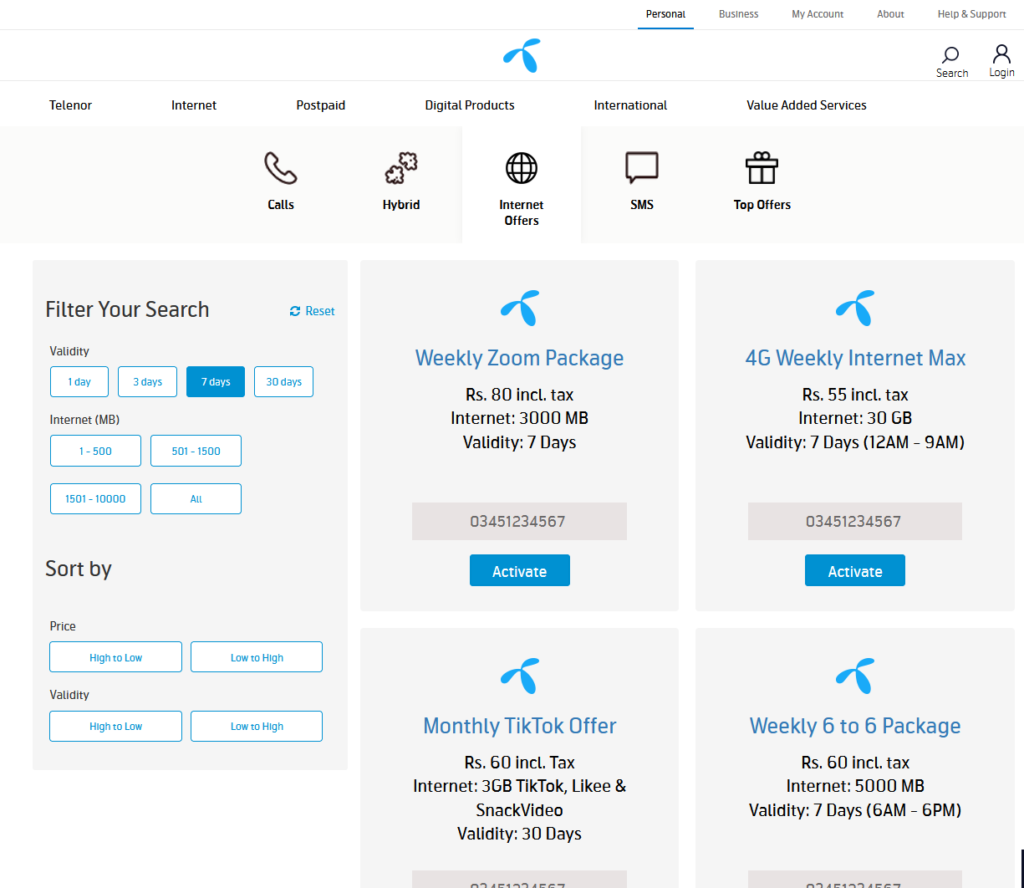Click 'Validity: 7 Days (6AM – 6PM)' text
The height and width of the screenshot is (888, 1024).
(x=855, y=810)
